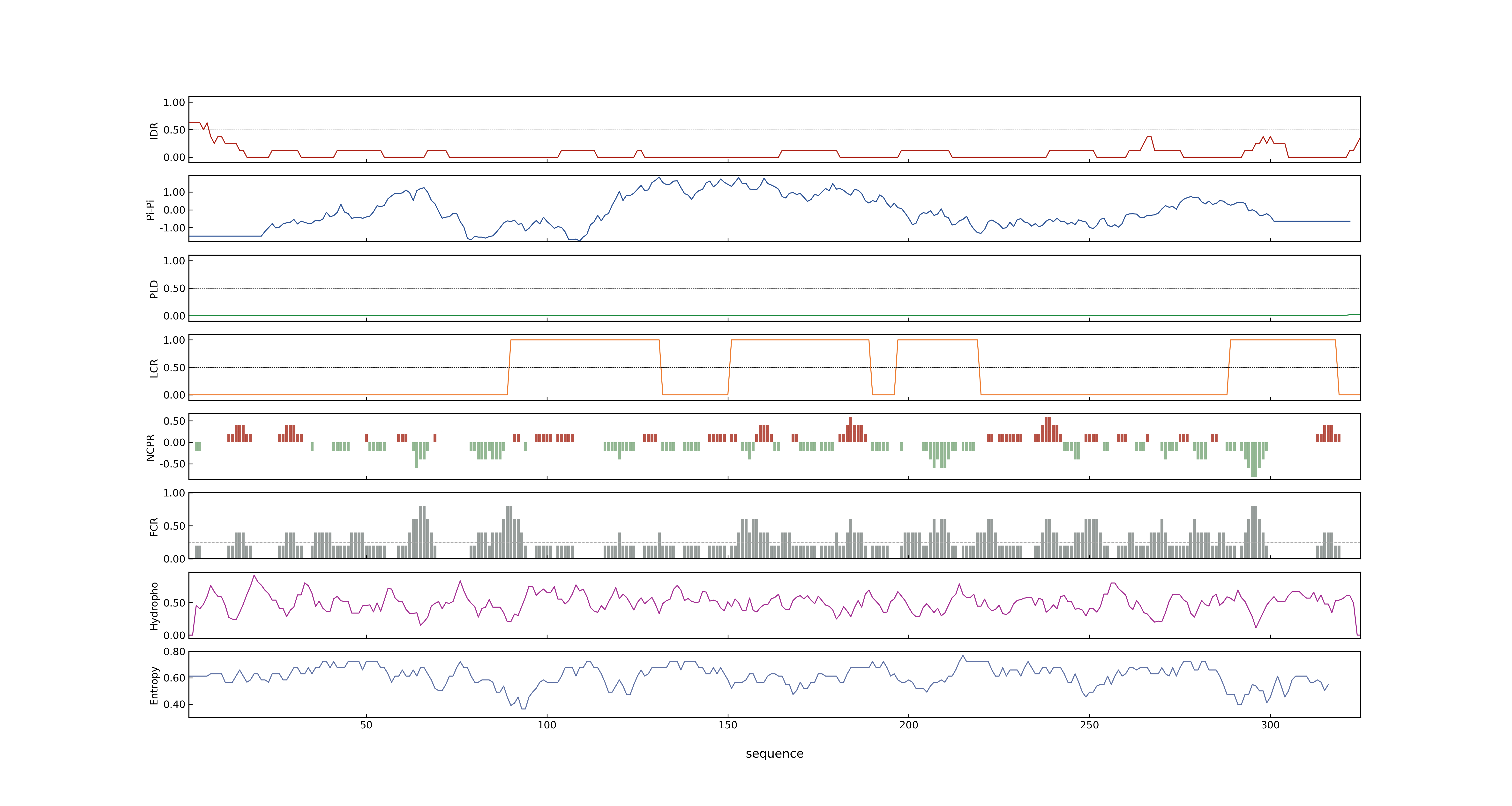Click the 1.00 tick of the Pi-Pi panel
This screenshot has width=1512, height=806.
(x=174, y=192)
